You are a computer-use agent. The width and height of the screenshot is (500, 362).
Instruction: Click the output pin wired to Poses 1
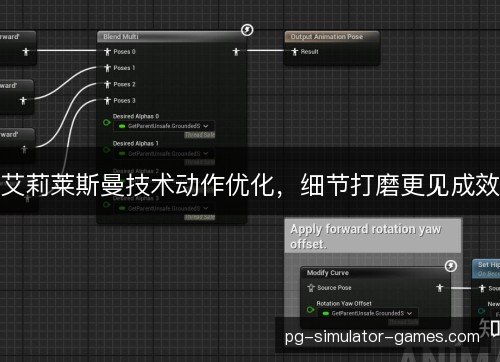pos(23,100)
